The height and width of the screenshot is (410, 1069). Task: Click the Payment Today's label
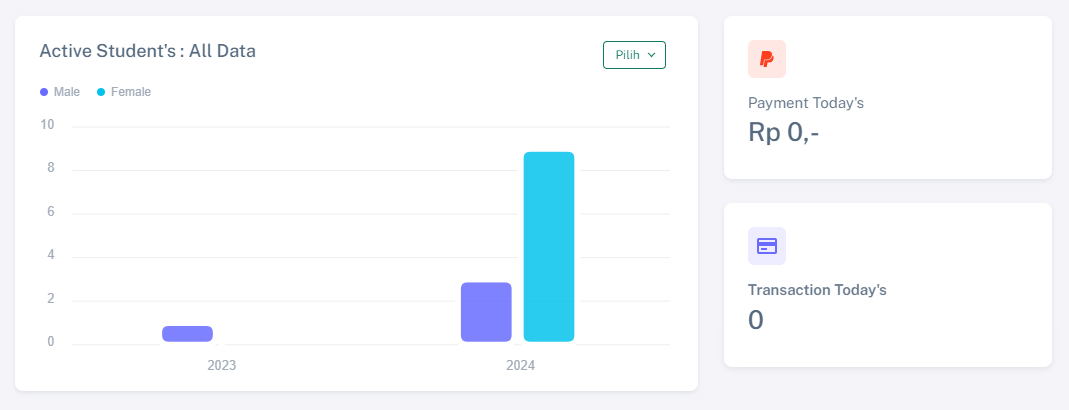(805, 103)
